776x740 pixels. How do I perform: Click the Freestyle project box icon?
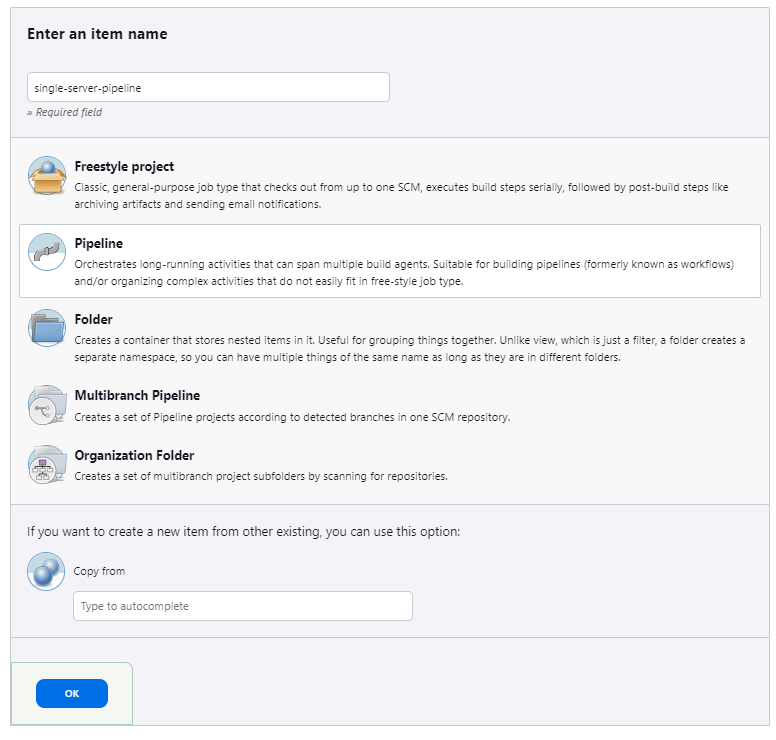click(x=47, y=176)
